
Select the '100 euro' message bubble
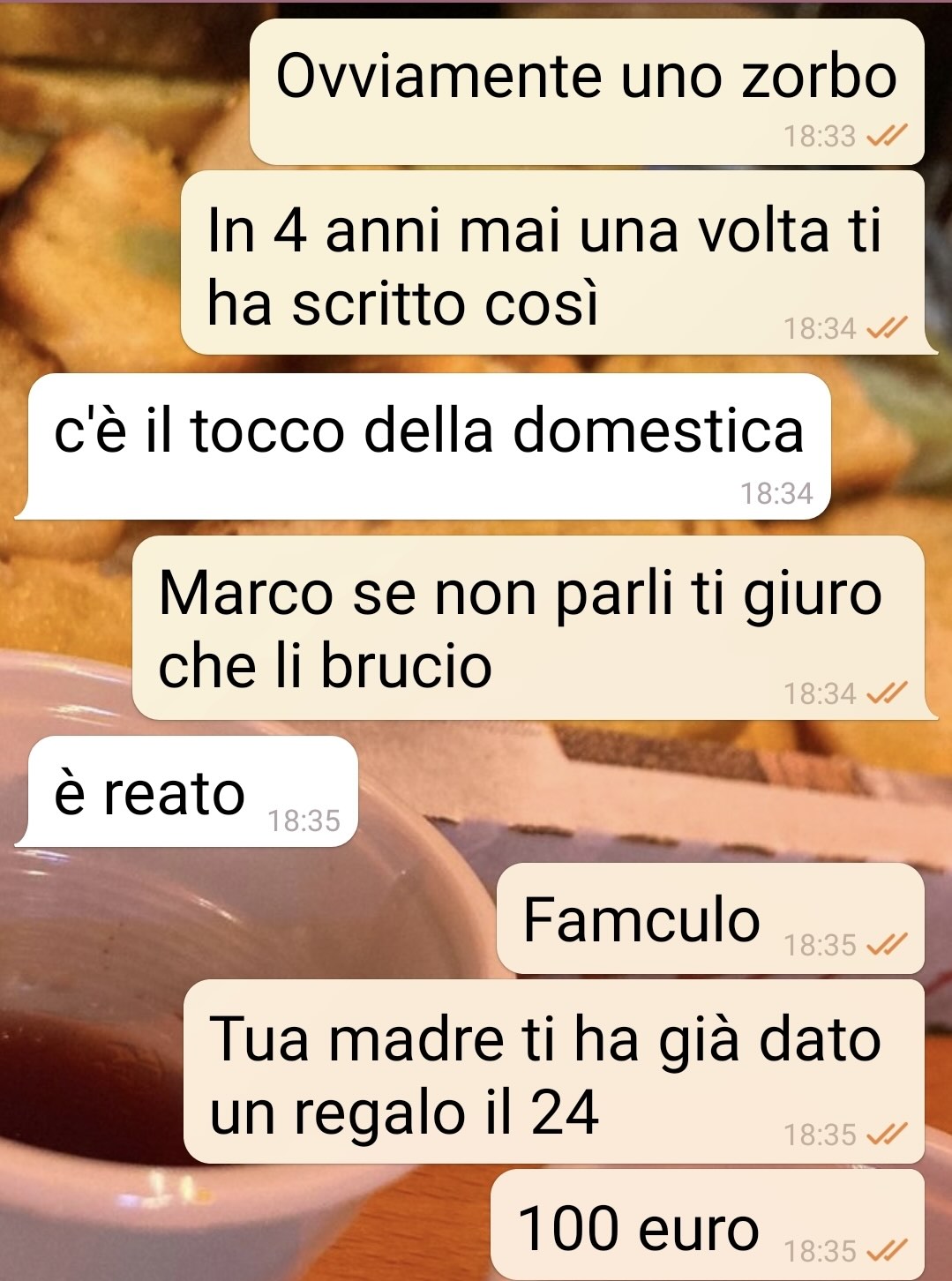coord(707,1225)
